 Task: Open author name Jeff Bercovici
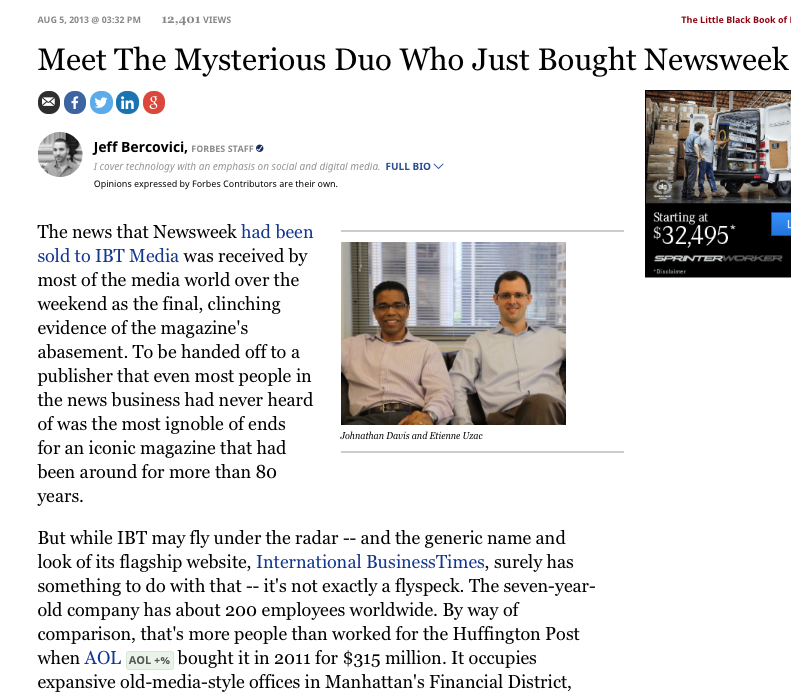140,147
